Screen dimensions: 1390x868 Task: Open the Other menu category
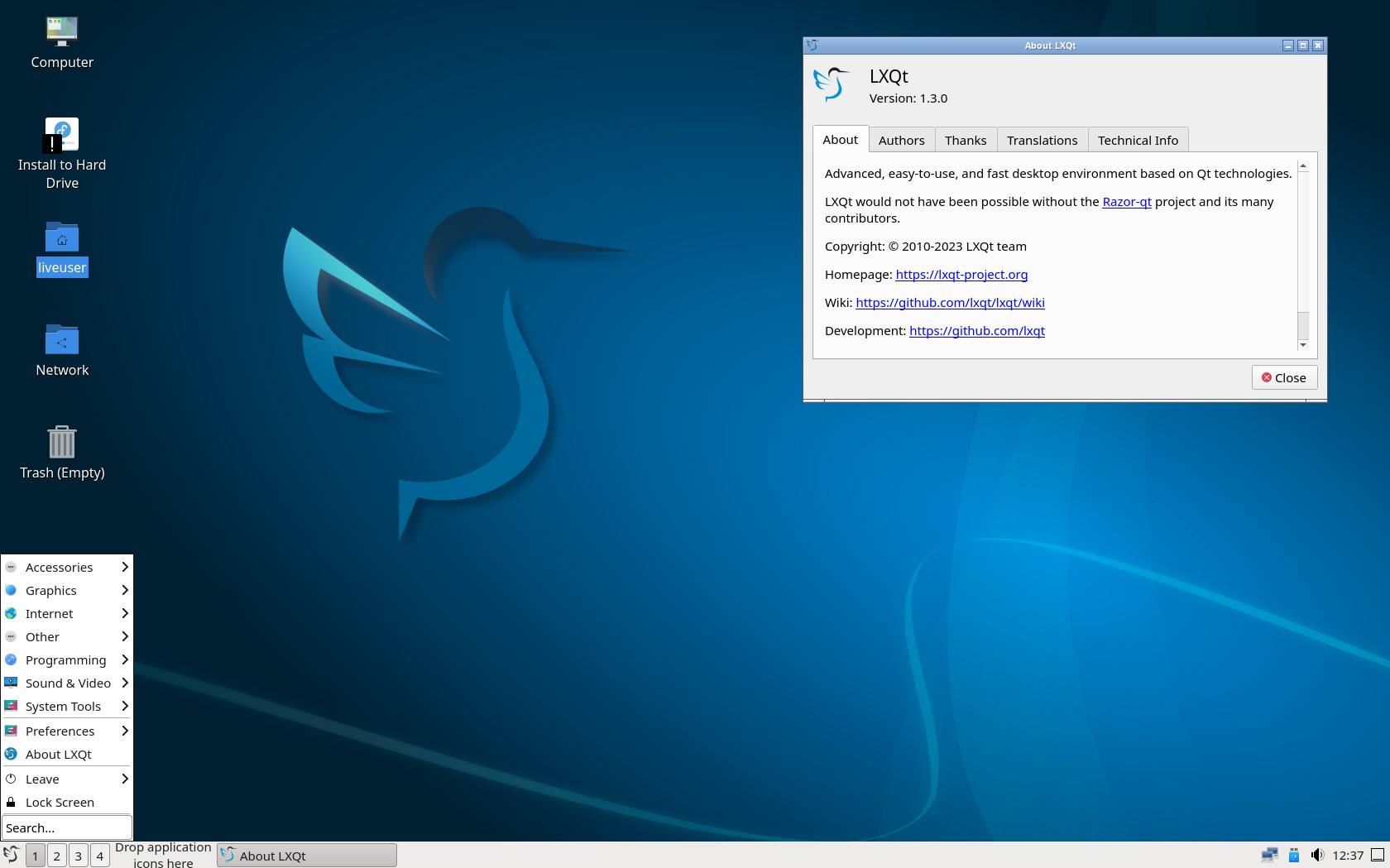click(67, 636)
